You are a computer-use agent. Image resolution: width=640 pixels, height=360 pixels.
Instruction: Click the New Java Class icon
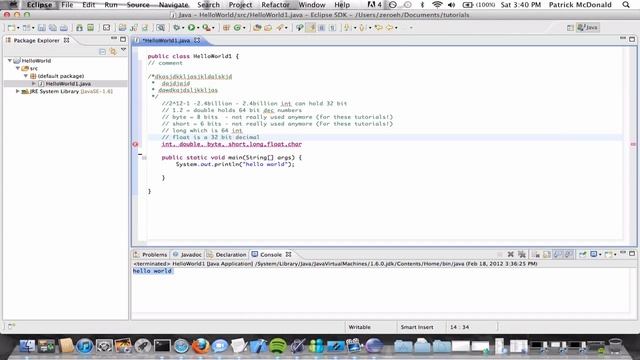[x=237, y=28]
